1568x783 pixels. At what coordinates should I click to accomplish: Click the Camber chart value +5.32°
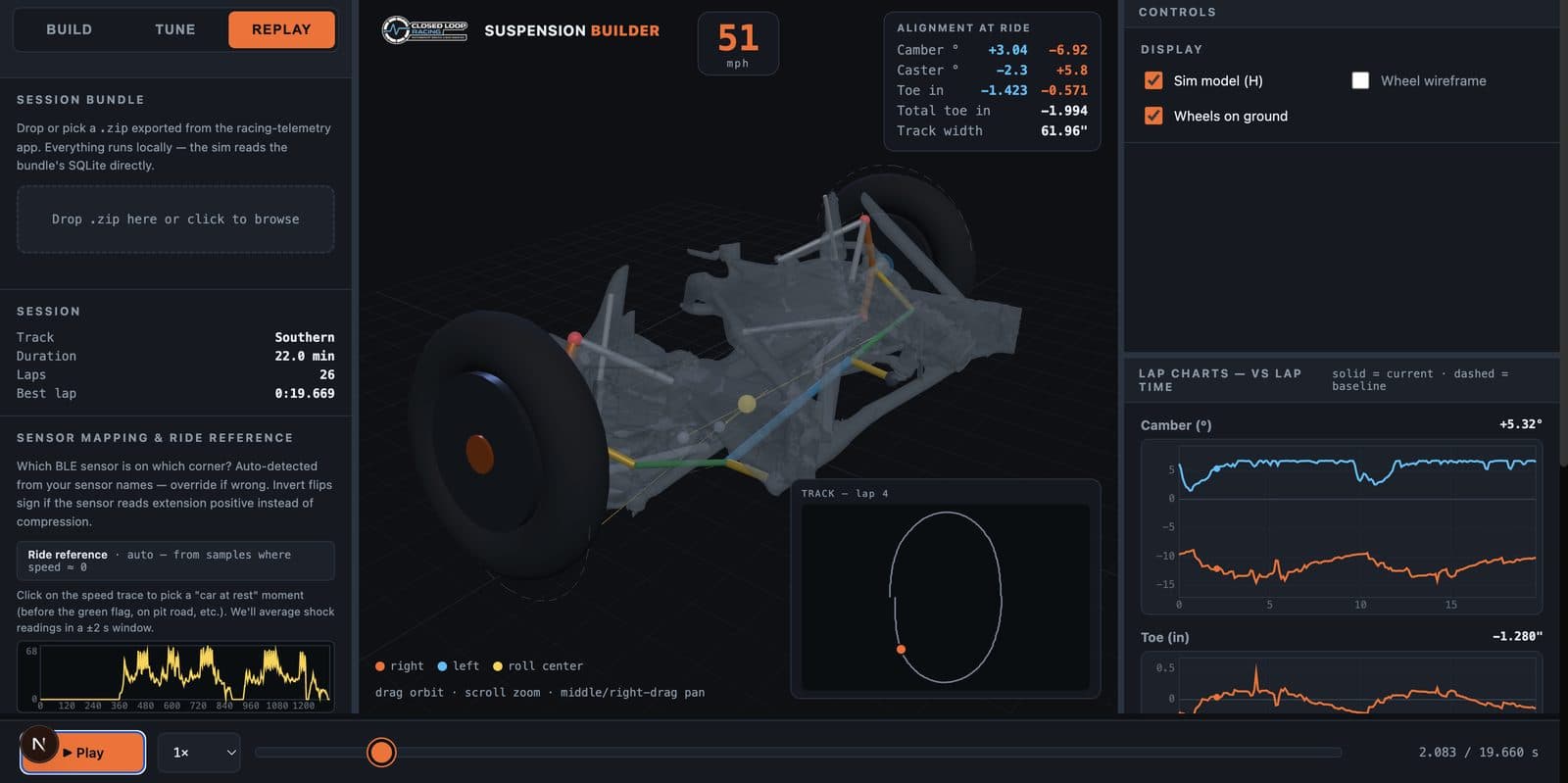[x=1520, y=424]
